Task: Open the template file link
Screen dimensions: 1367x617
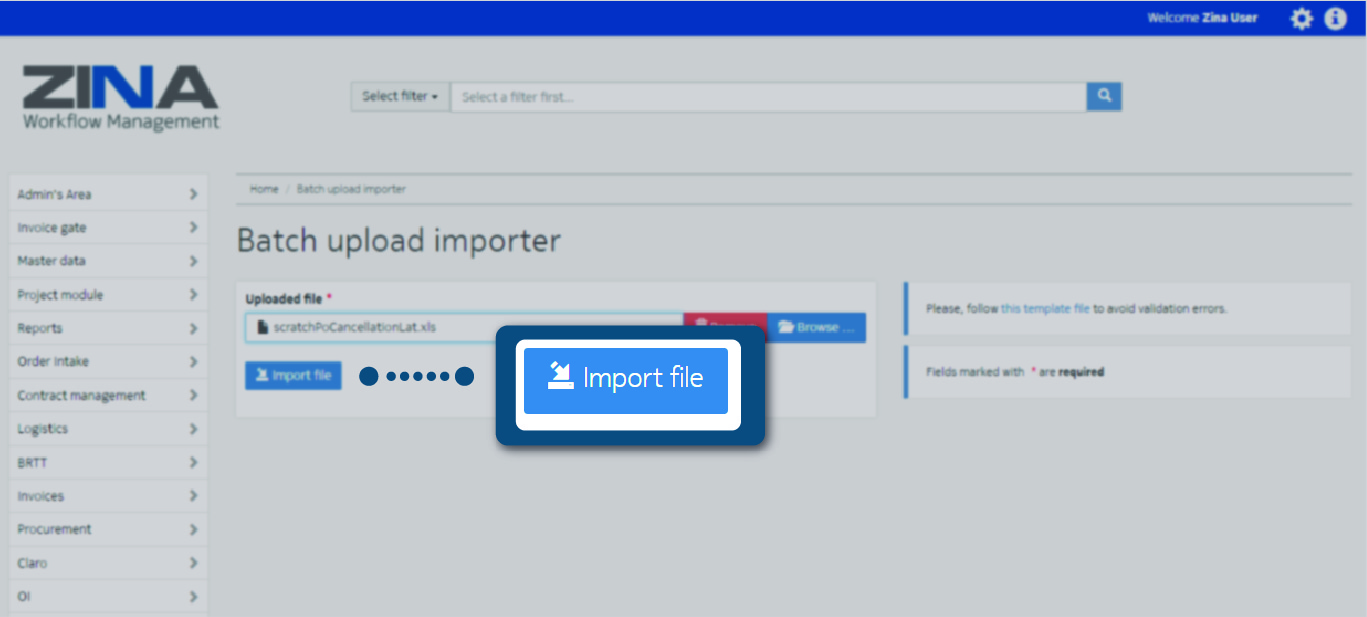Action: pos(1045,309)
